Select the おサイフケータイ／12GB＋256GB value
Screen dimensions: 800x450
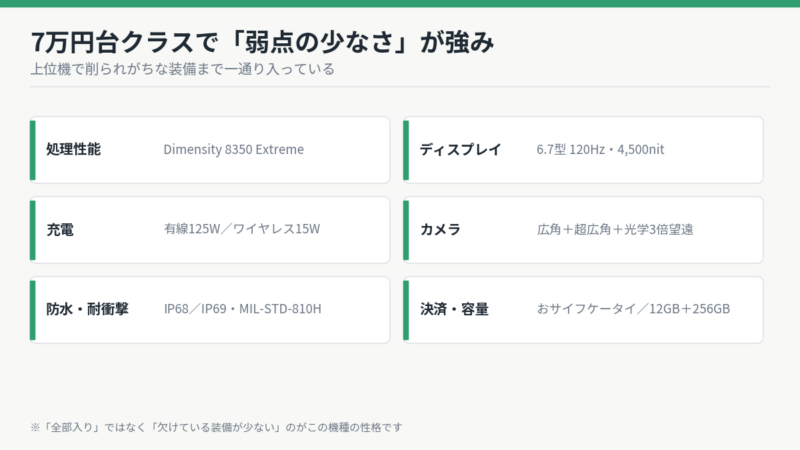(x=633, y=309)
